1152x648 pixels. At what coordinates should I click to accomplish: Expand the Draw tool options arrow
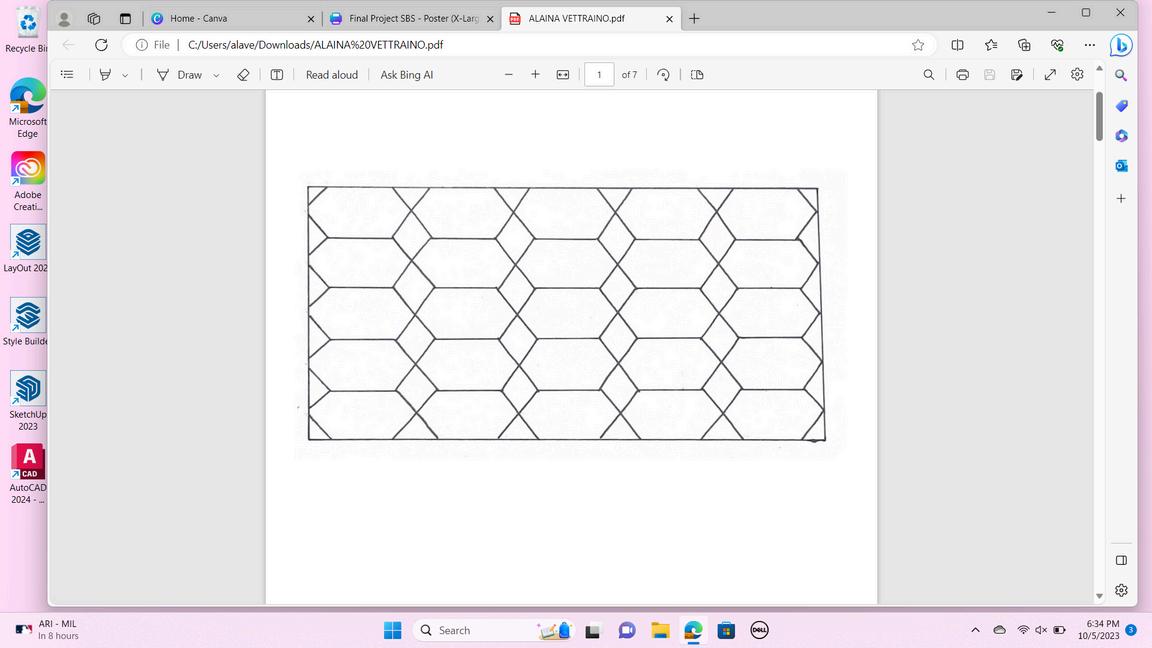pyautogui.click(x=216, y=75)
